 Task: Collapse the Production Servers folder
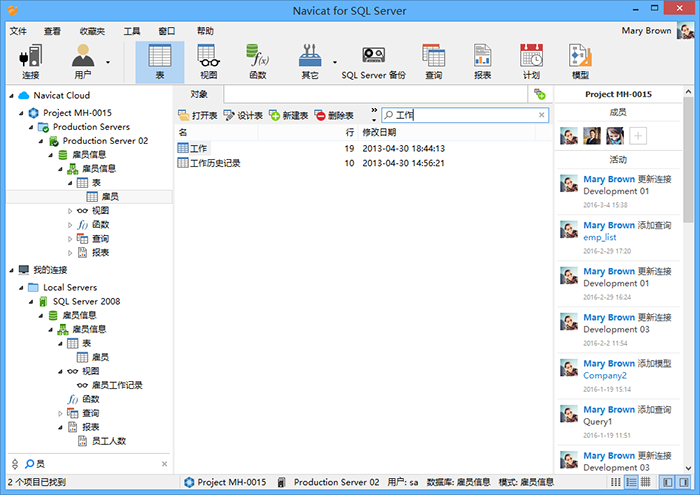pyautogui.click(x=31, y=127)
